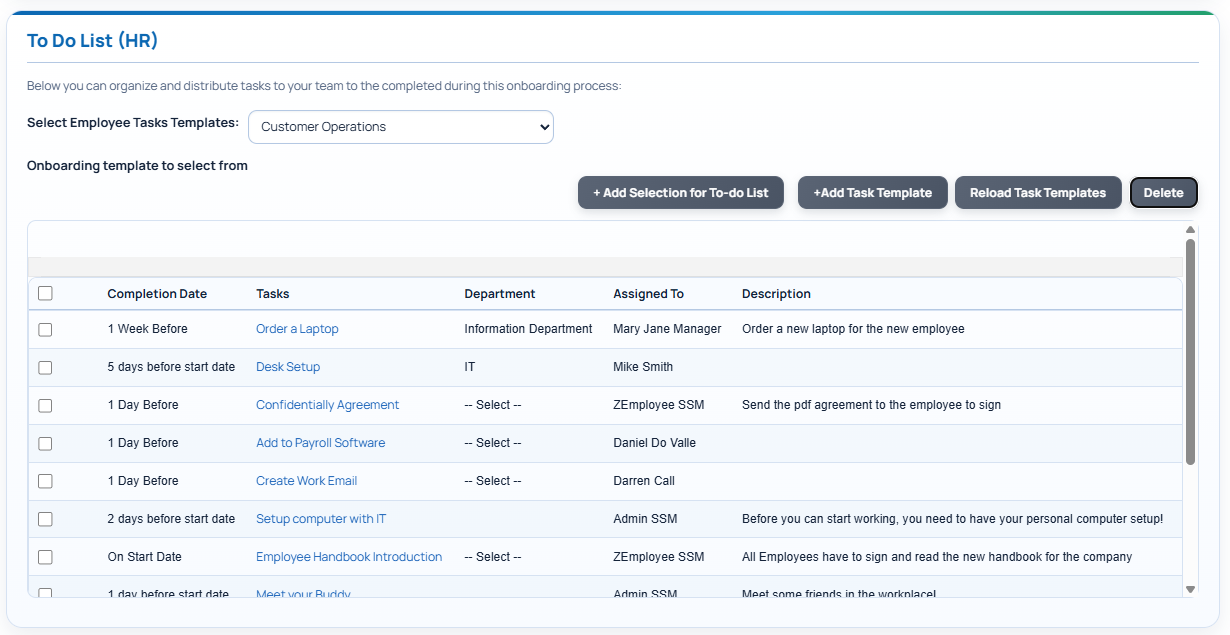Click Select in Add to Payroll row
This screenshot has width=1230, height=635.
pyautogui.click(x=493, y=443)
